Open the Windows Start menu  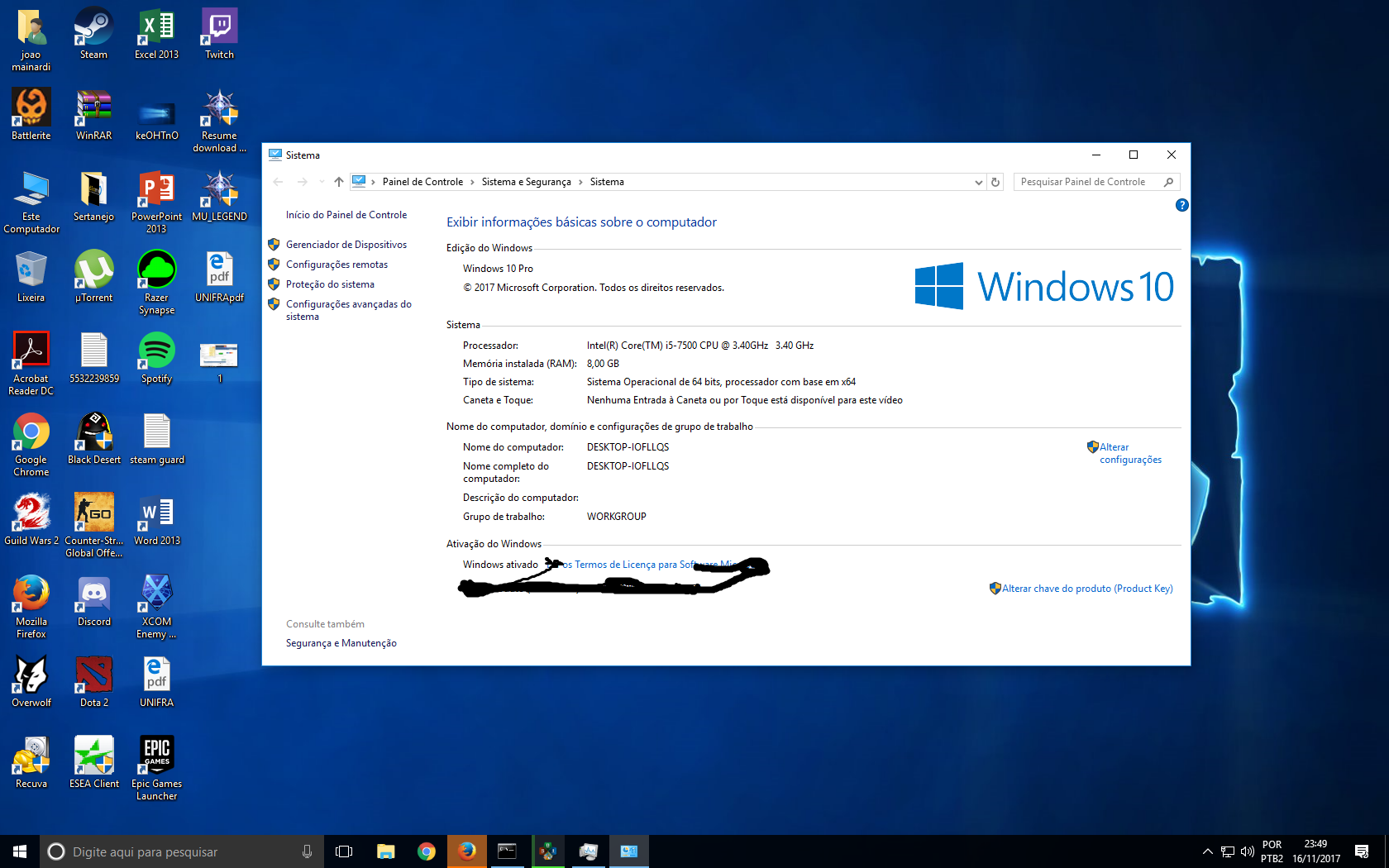pyautogui.click(x=20, y=851)
